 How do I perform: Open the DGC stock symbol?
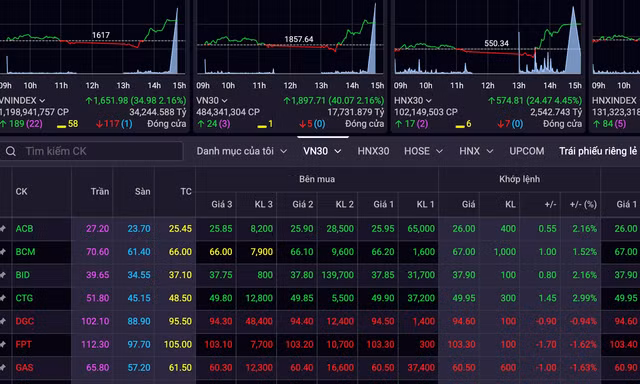[x=25, y=322]
